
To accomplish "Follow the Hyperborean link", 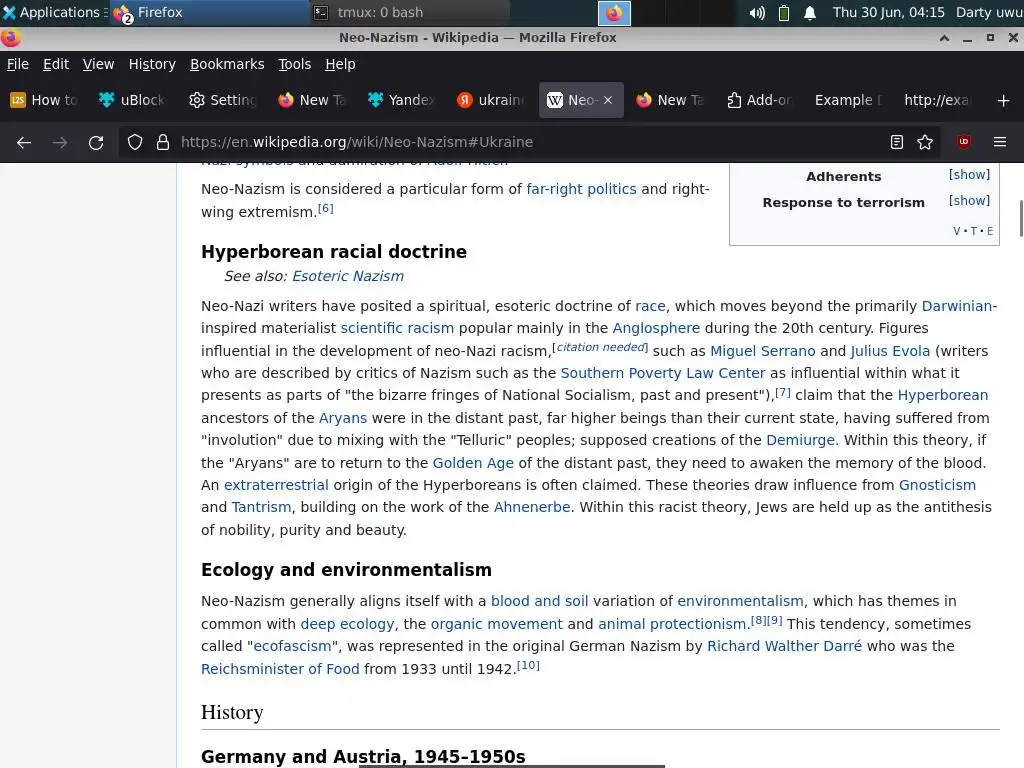I will click(942, 396).
